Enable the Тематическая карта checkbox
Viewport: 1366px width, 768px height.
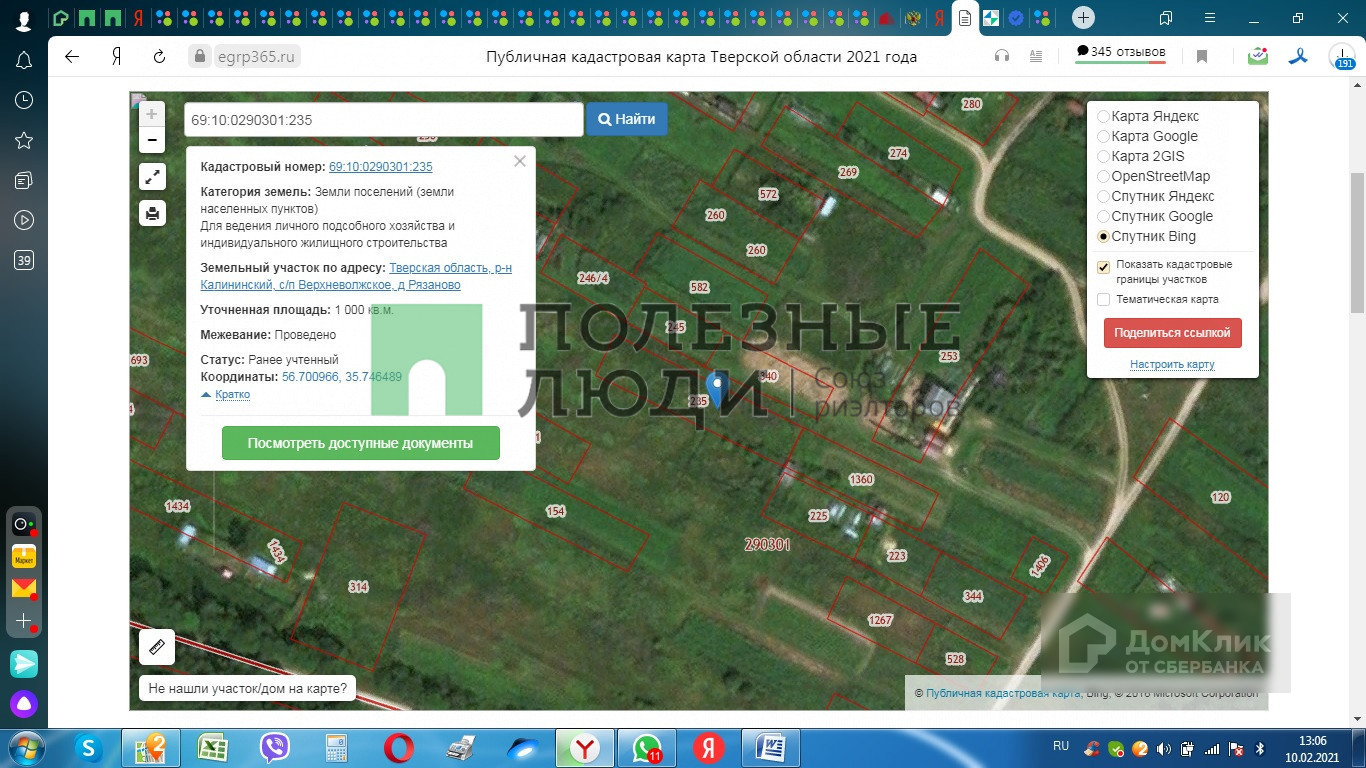pos(1103,299)
